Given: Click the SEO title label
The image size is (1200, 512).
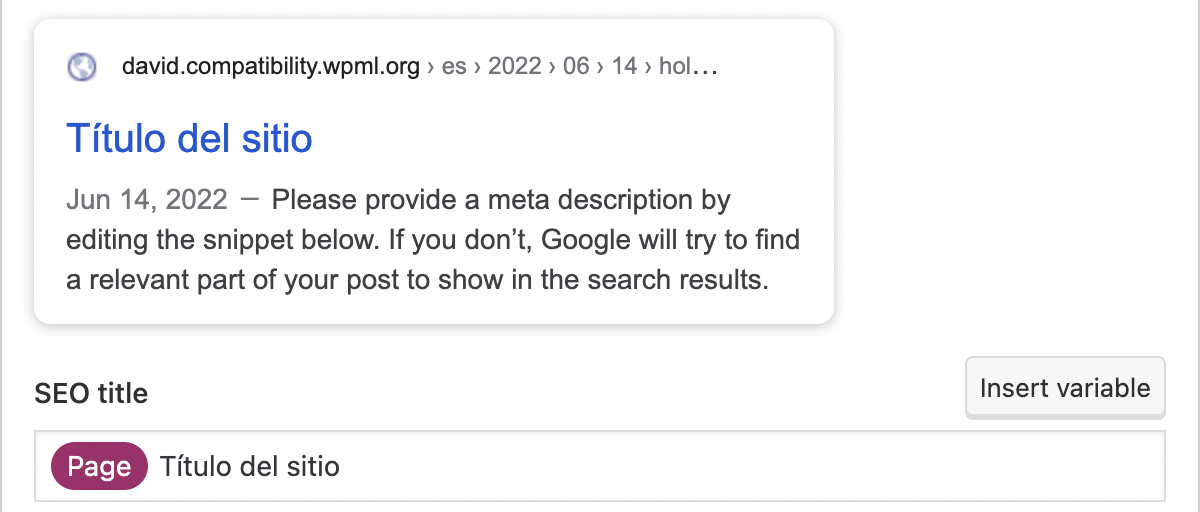Looking at the screenshot, I should point(91,394).
